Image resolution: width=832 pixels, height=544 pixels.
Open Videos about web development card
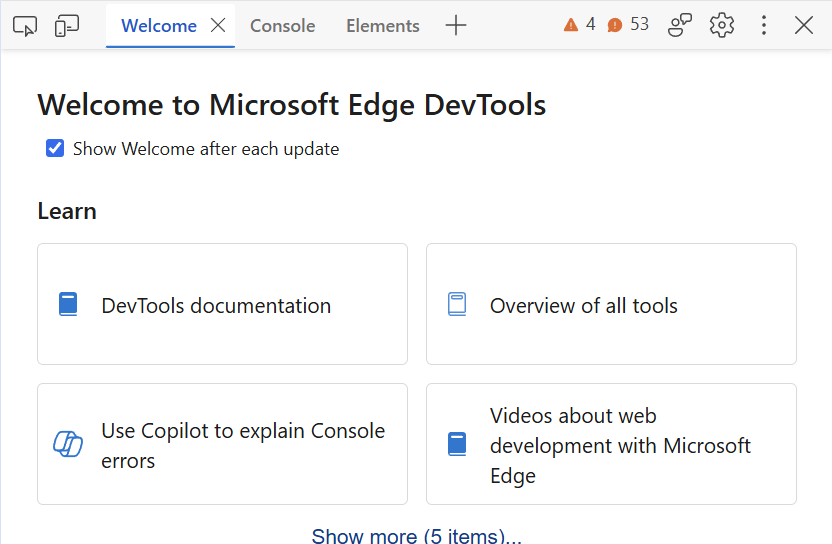611,444
